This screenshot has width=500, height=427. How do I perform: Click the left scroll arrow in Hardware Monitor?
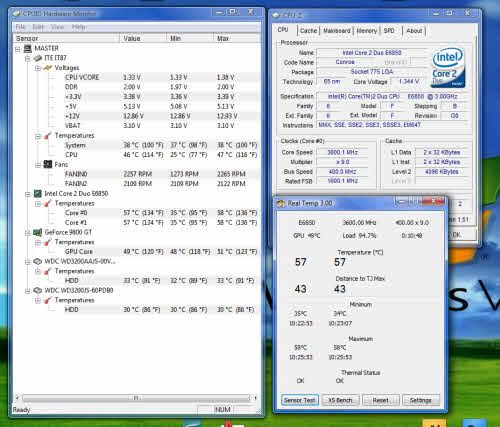[17, 398]
